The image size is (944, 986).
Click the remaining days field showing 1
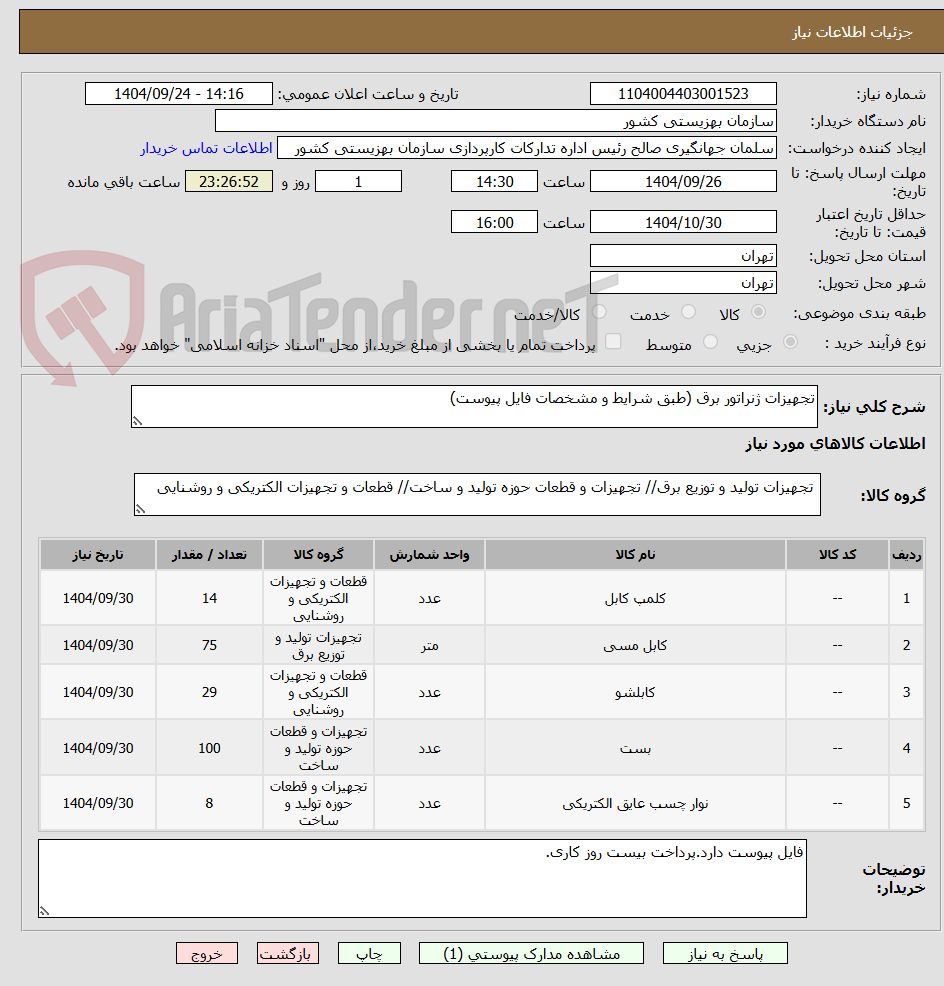click(357, 181)
